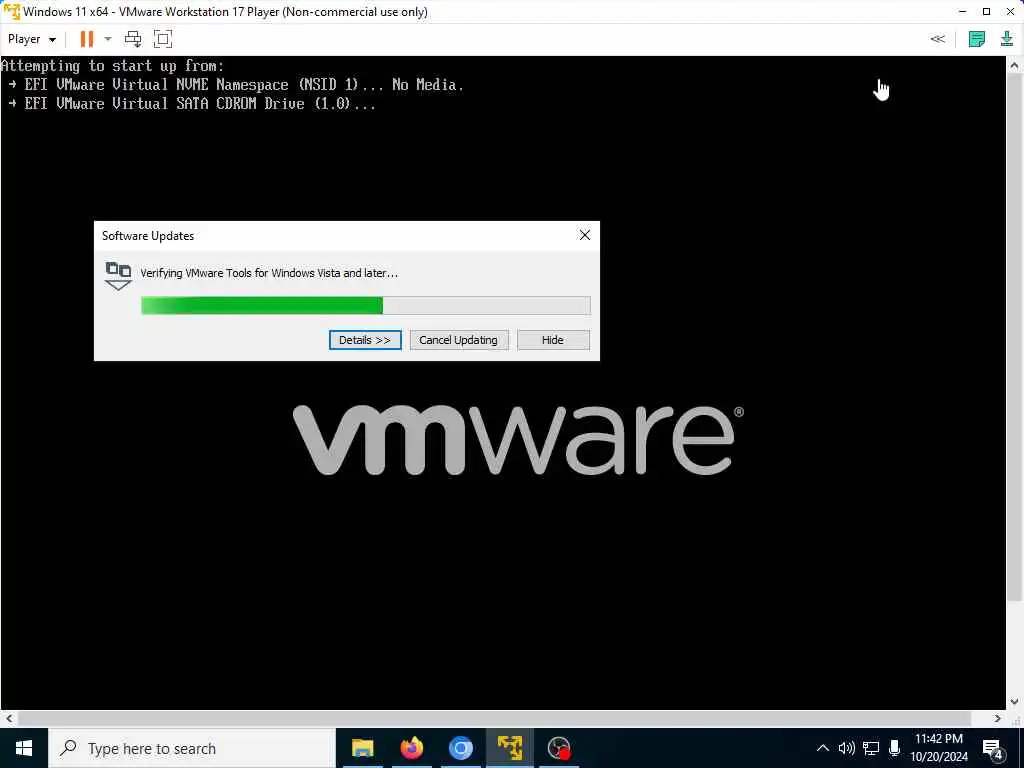Open Firefox from the taskbar
Screen dimensions: 1024x768
(x=411, y=748)
